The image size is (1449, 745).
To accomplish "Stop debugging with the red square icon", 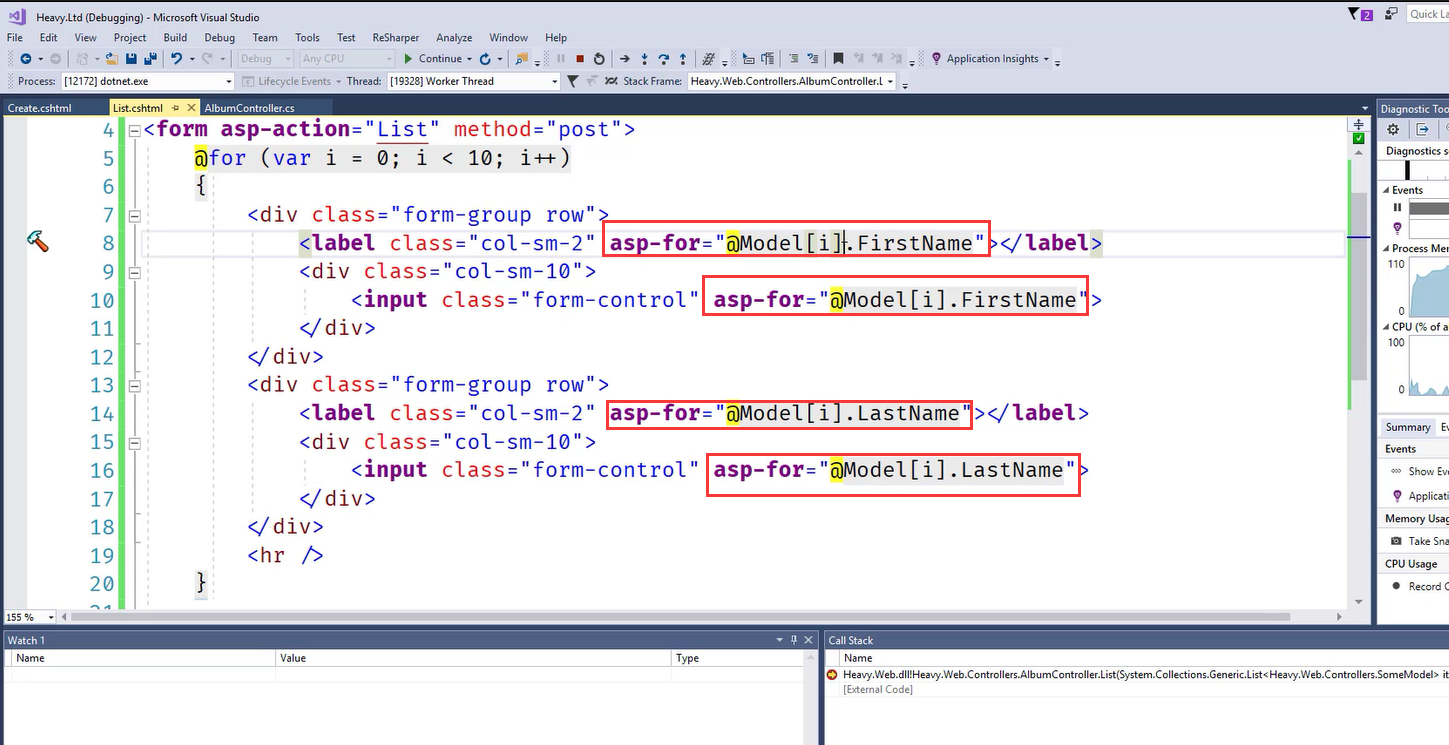I will [x=580, y=59].
